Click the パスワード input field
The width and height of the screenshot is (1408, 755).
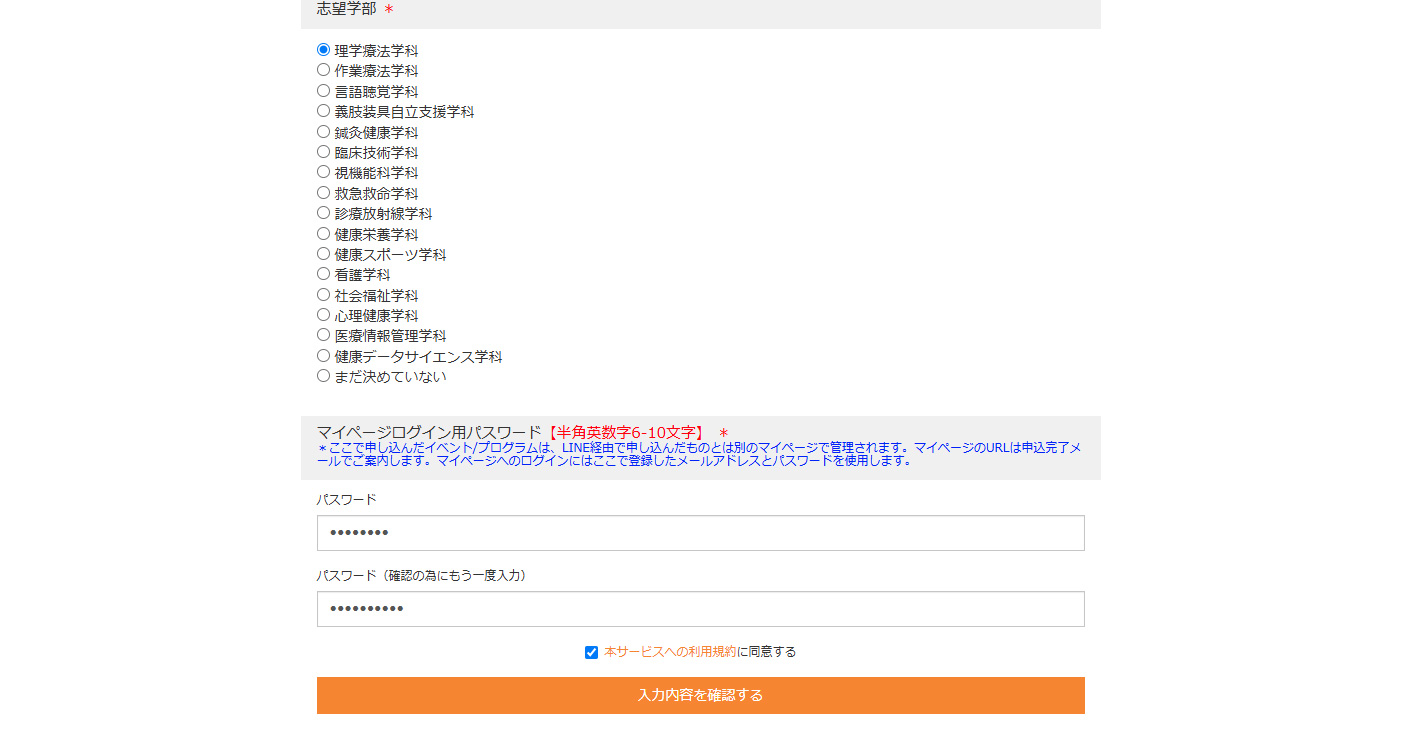[x=700, y=533]
